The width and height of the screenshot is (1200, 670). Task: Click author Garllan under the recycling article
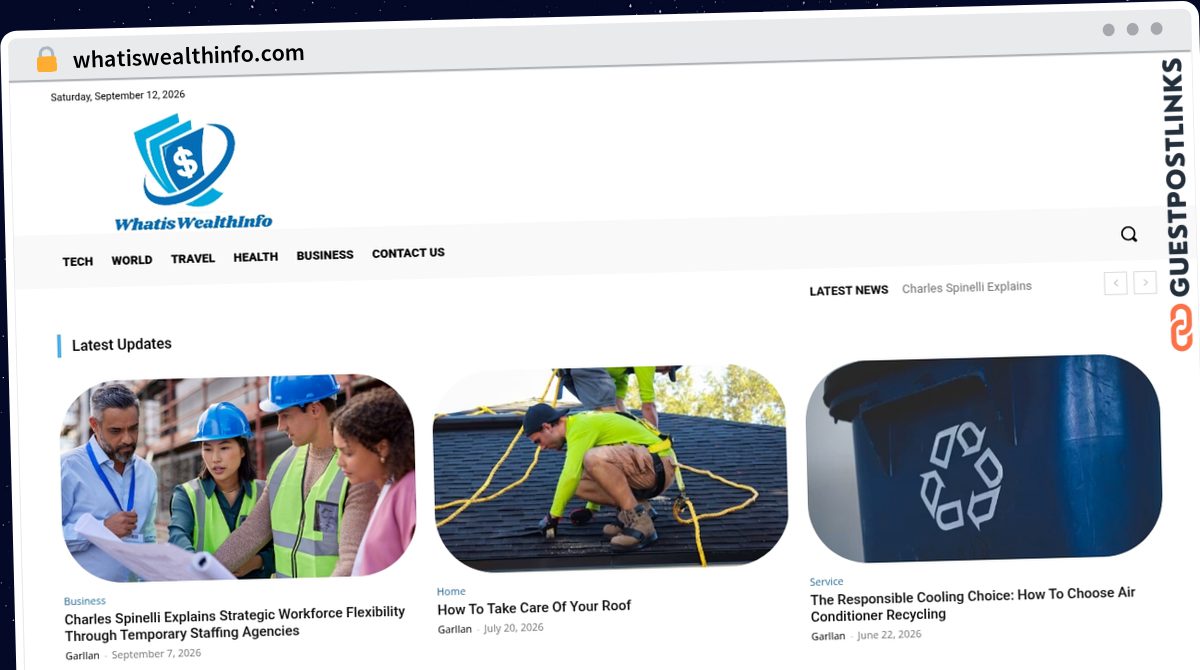coord(828,636)
